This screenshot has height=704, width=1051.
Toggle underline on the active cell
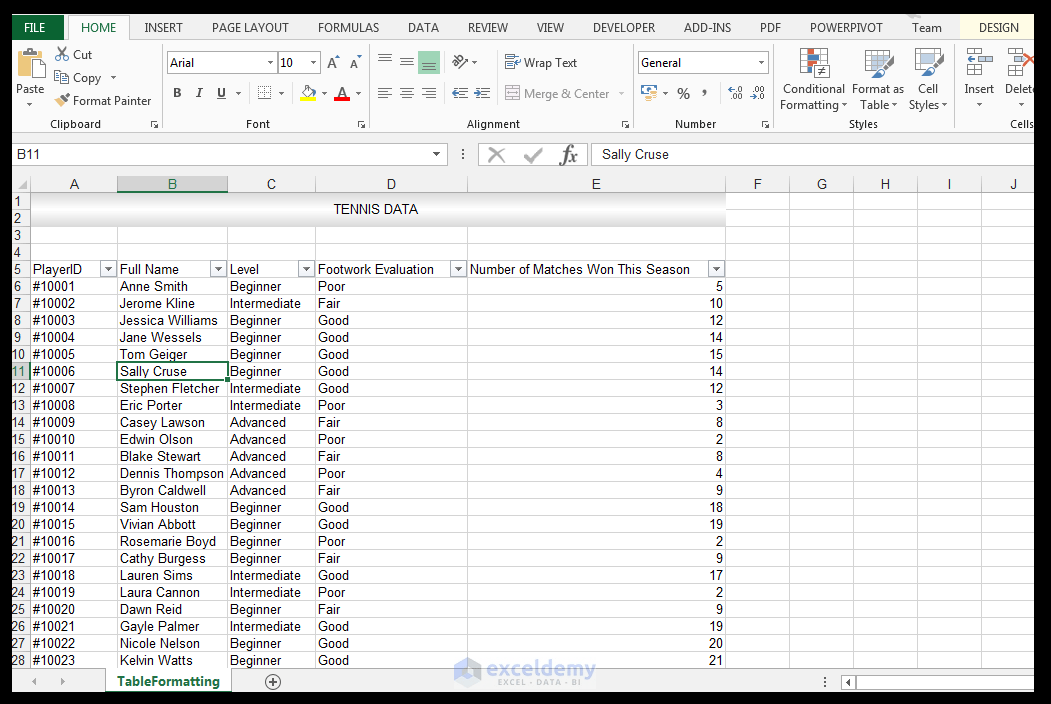click(x=219, y=92)
